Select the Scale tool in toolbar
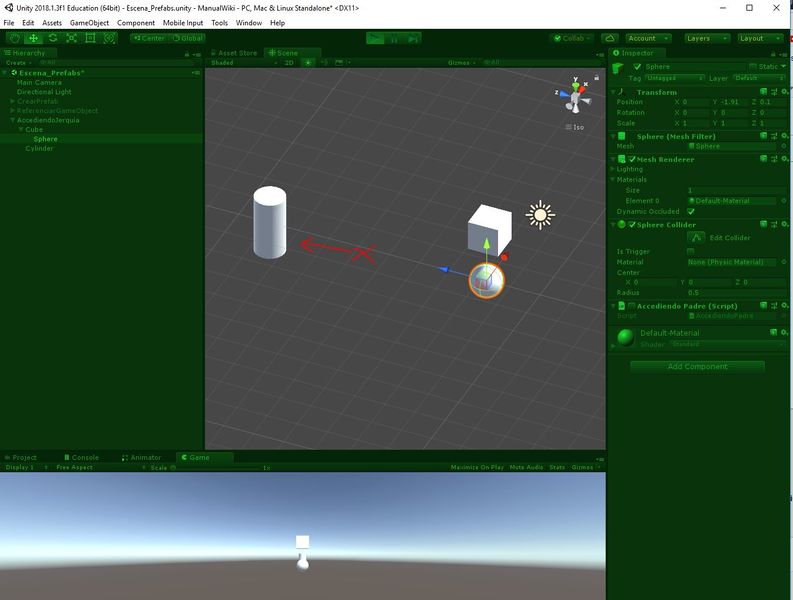This screenshot has width=793, height=600. pos(71,38)
